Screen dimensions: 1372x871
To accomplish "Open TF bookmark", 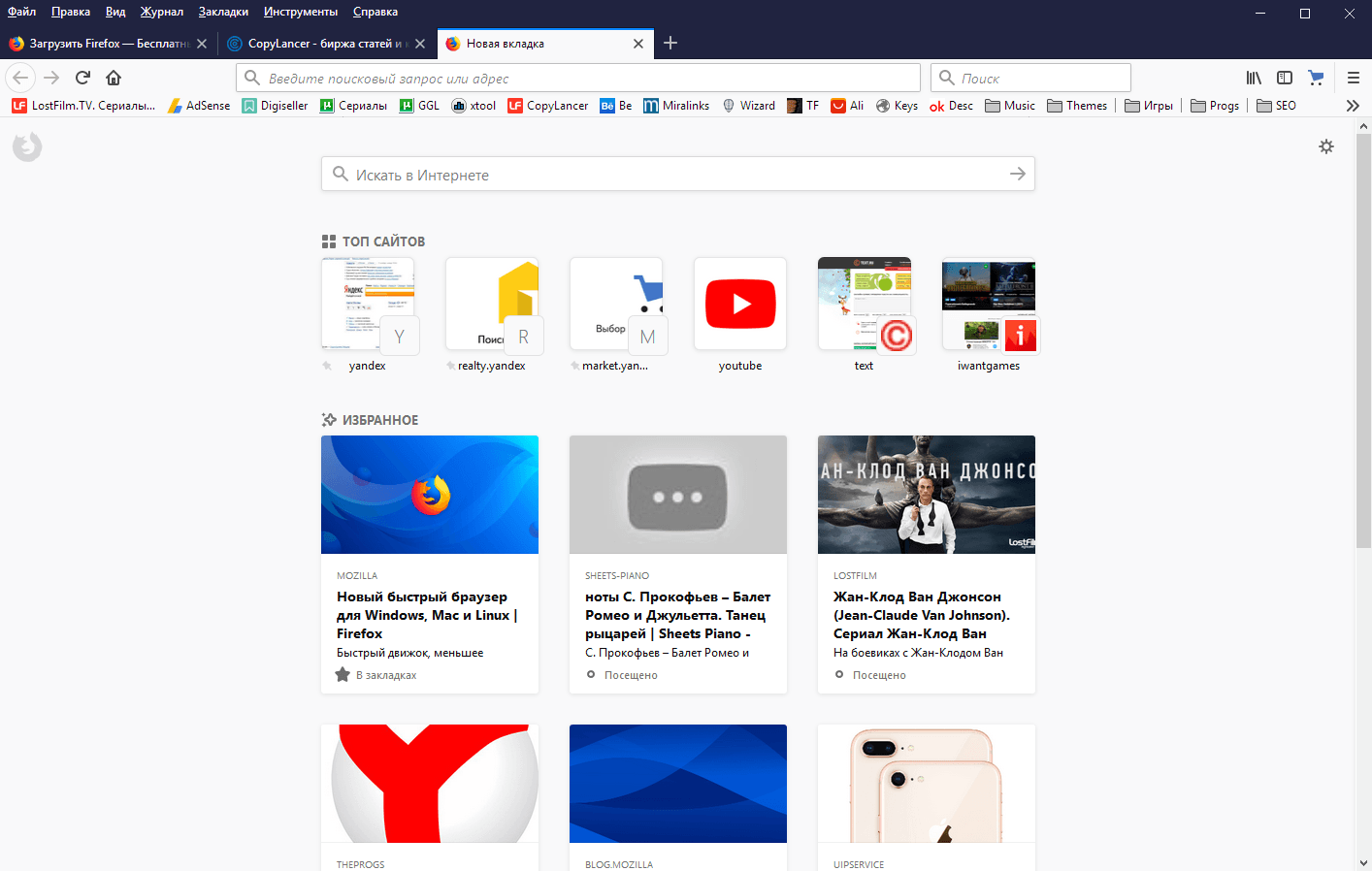I will point(803,106).
